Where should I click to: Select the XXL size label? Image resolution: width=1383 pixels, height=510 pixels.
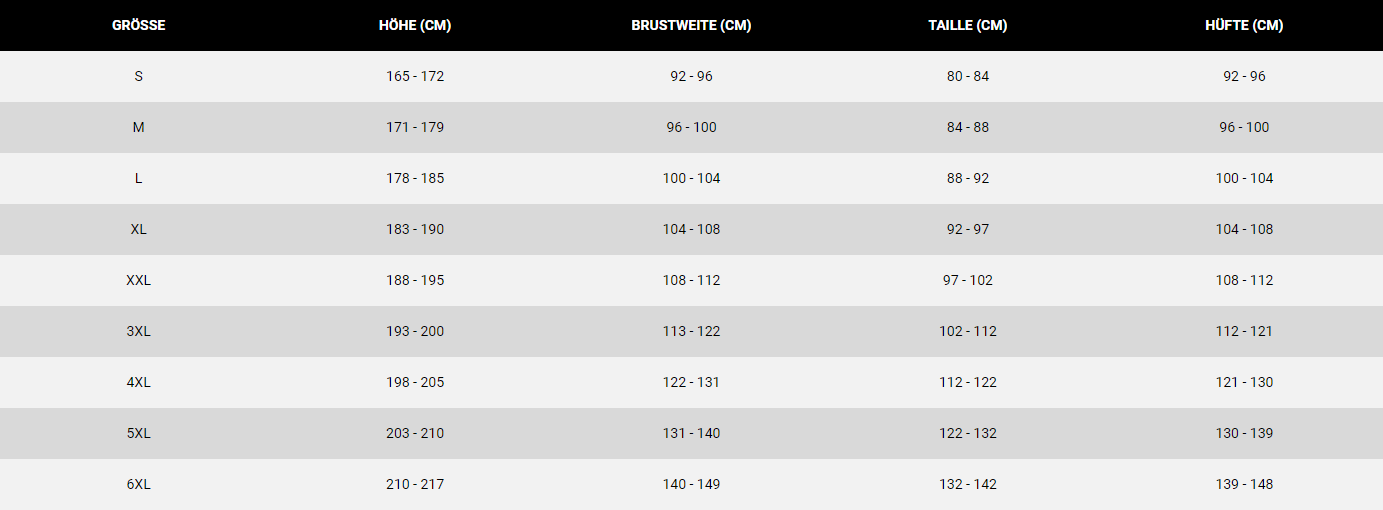pos(138,280)
